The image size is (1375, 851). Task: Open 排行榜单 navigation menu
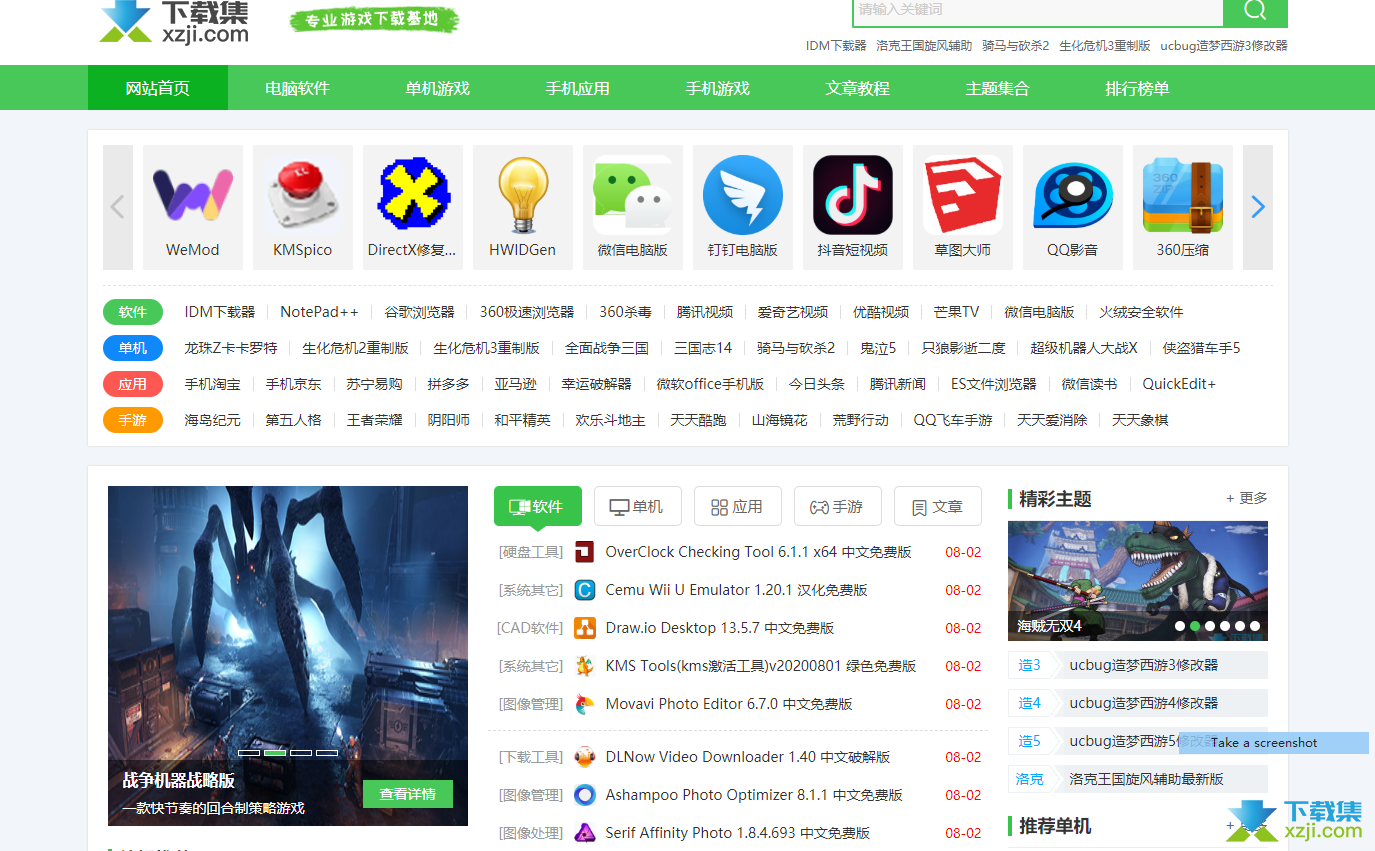tap(1137, 88)
